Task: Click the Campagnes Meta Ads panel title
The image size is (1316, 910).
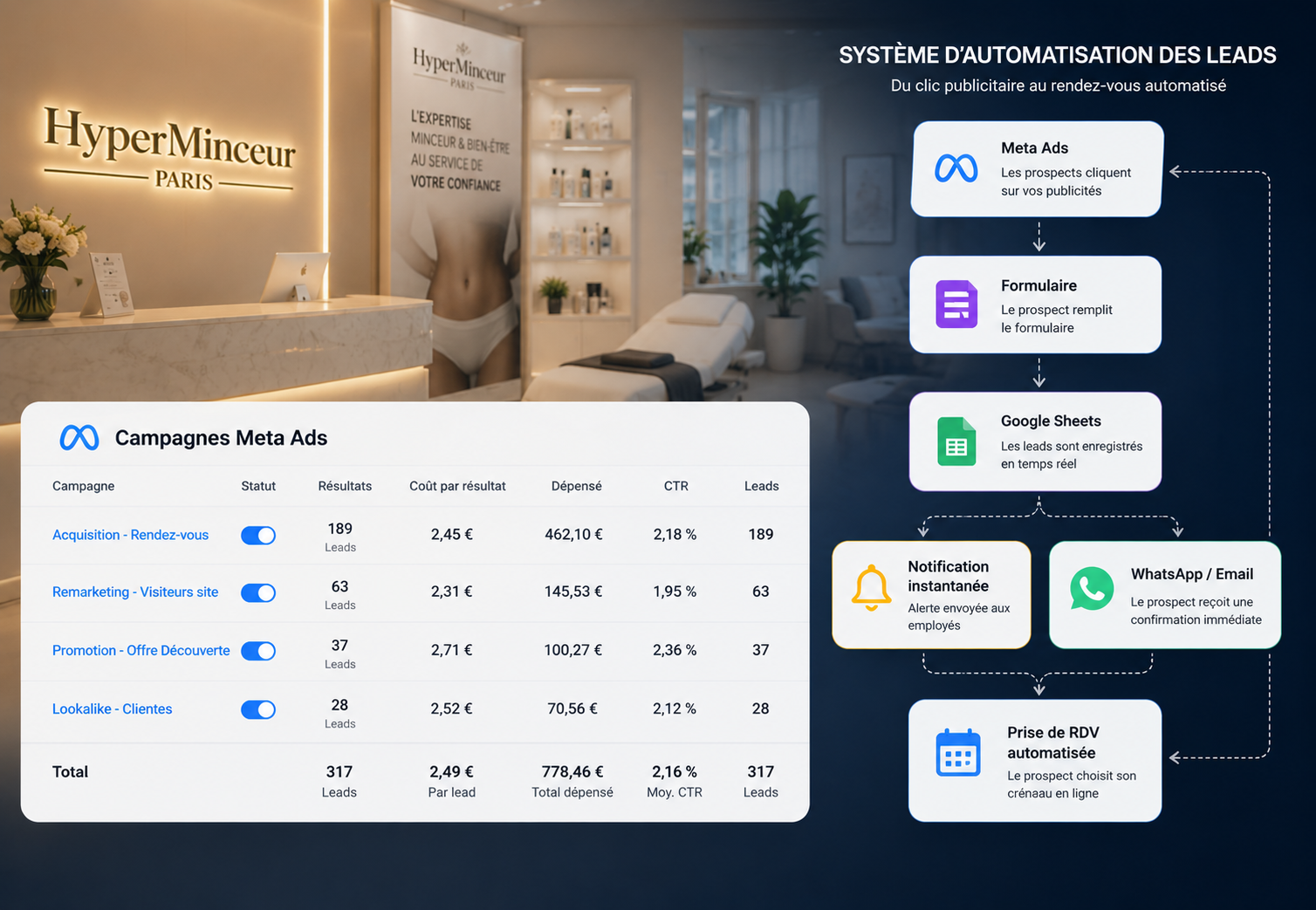Action: [x=221, y=438]
